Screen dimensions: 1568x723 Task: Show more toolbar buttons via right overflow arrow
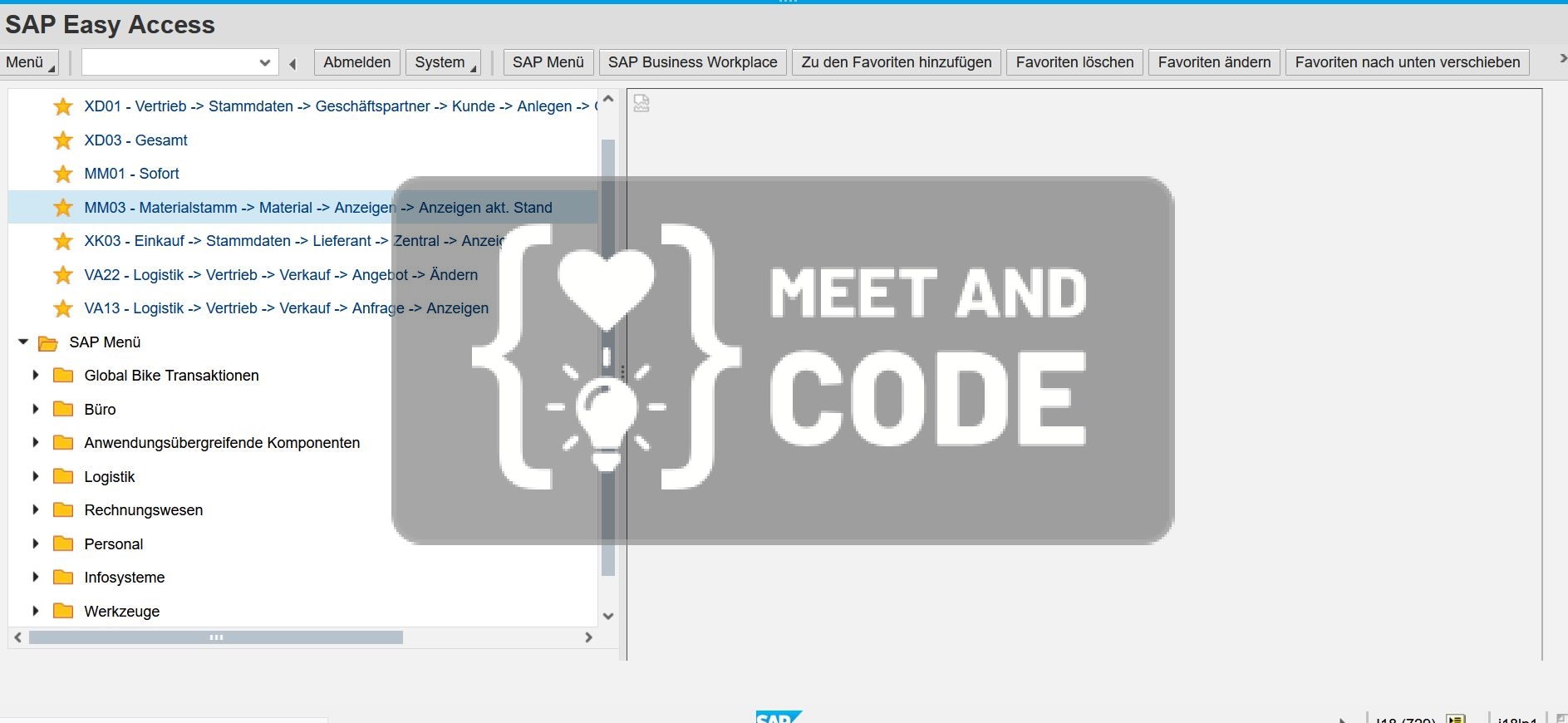(1561, 59)
